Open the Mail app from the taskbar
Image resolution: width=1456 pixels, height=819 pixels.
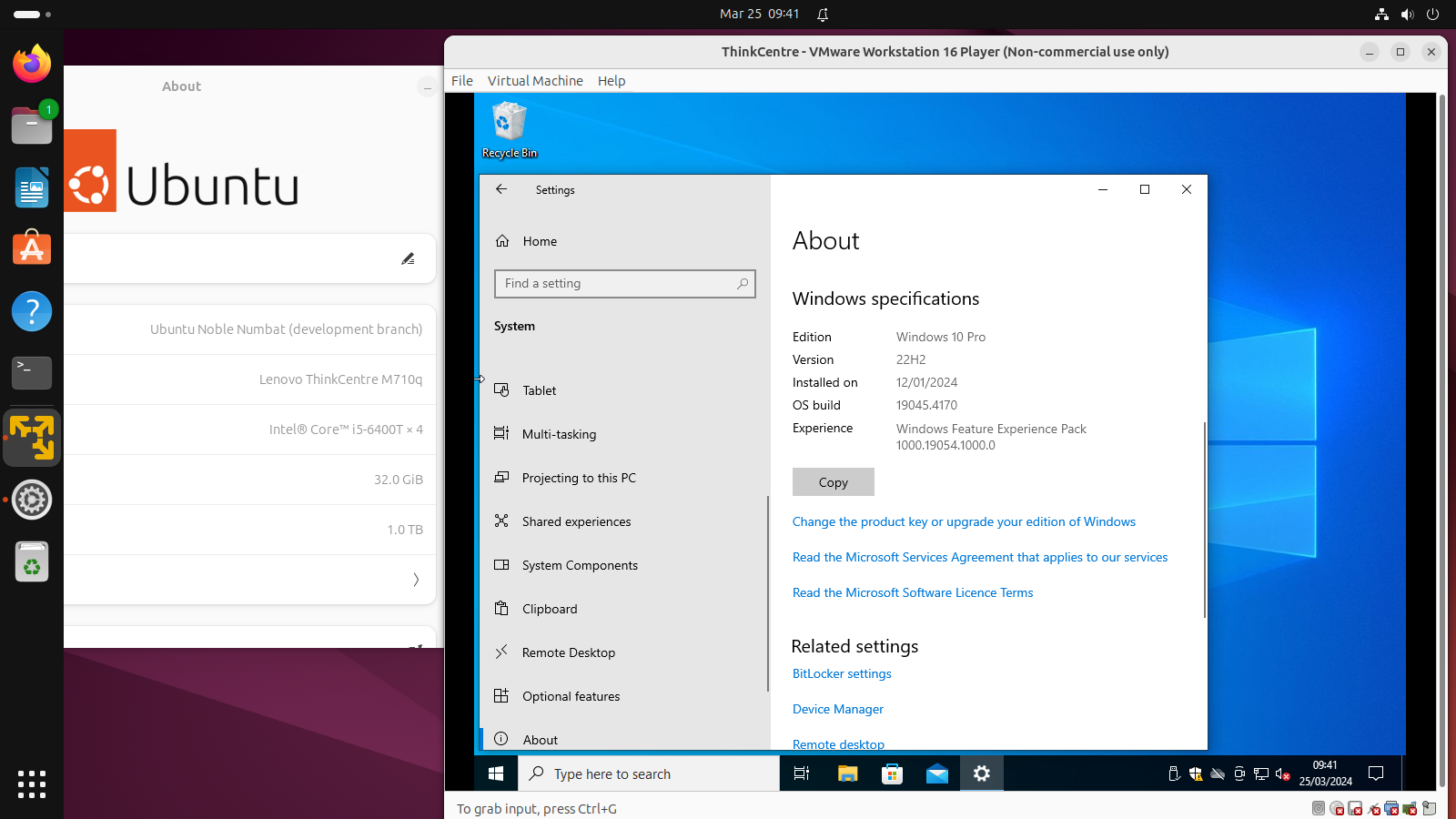[x=937, y=773]
